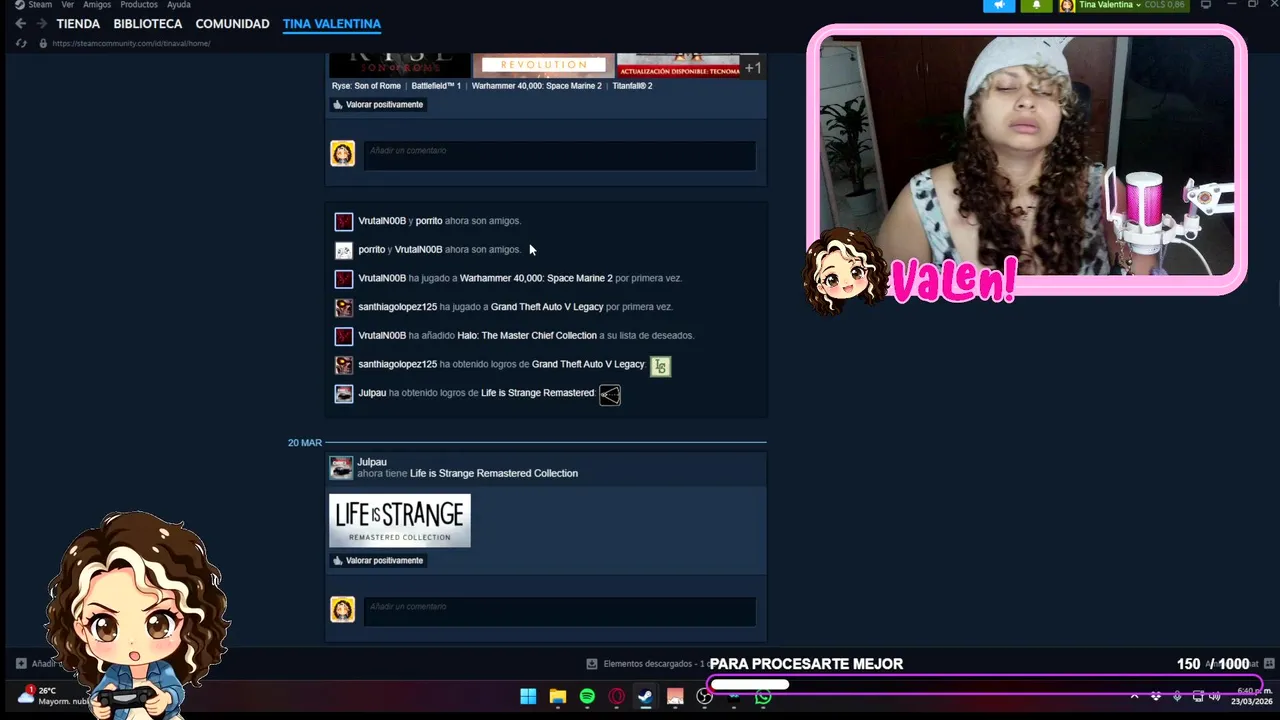Open the Ver menu
Image resolution: width=1280 pixels, height=720 pixels.
click(68, 5)
